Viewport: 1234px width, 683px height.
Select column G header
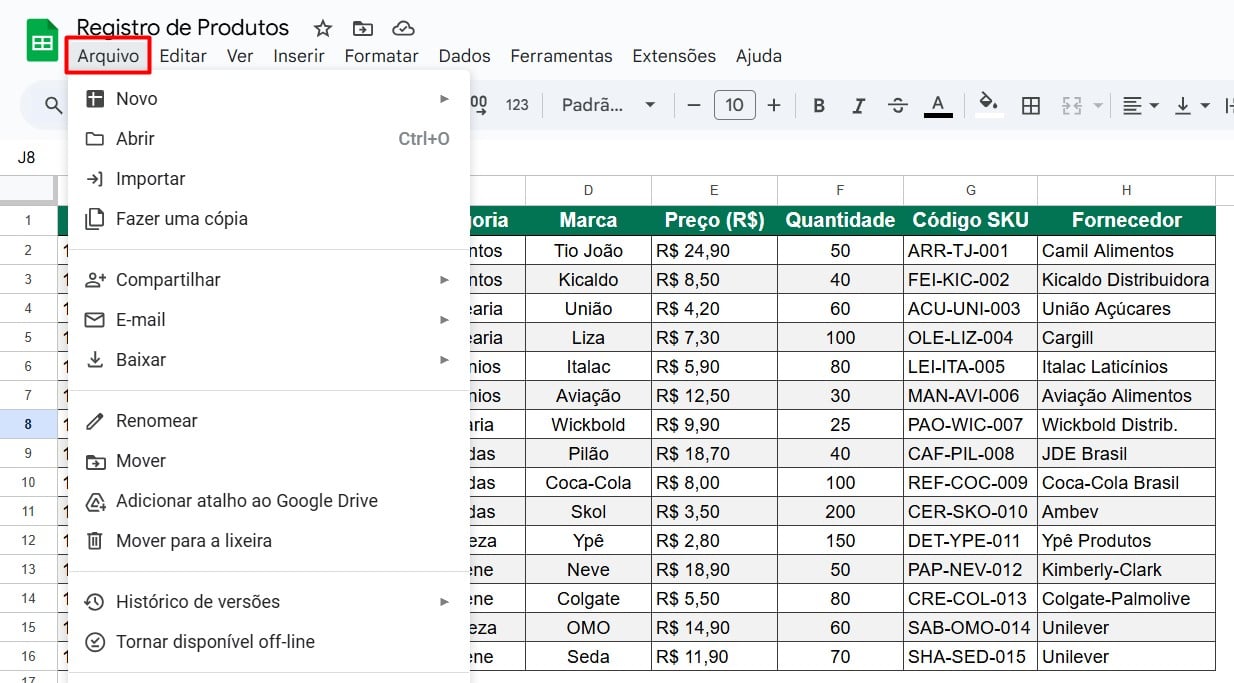[970, 190]
